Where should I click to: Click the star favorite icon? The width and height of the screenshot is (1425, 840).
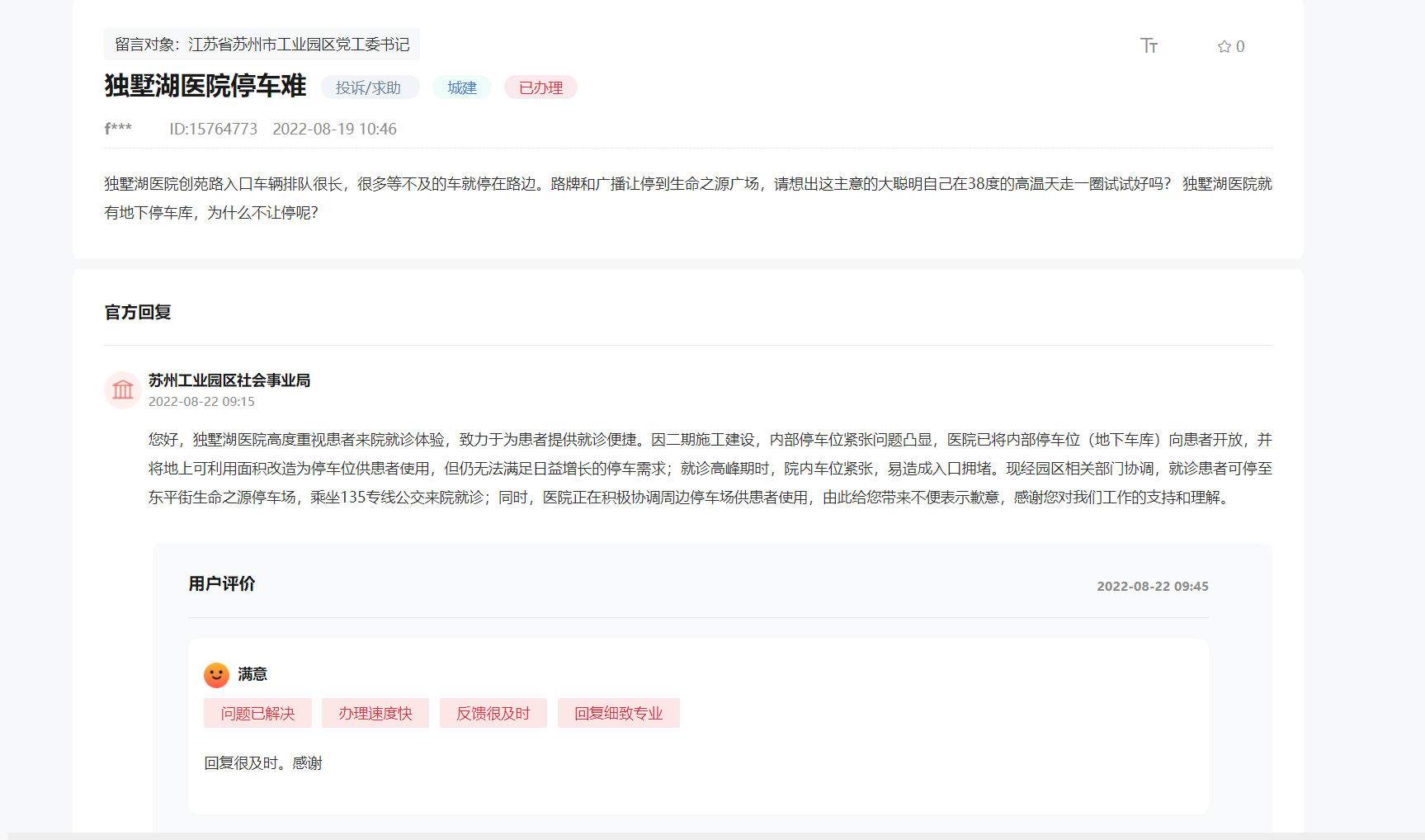[x=1224, y=47]
